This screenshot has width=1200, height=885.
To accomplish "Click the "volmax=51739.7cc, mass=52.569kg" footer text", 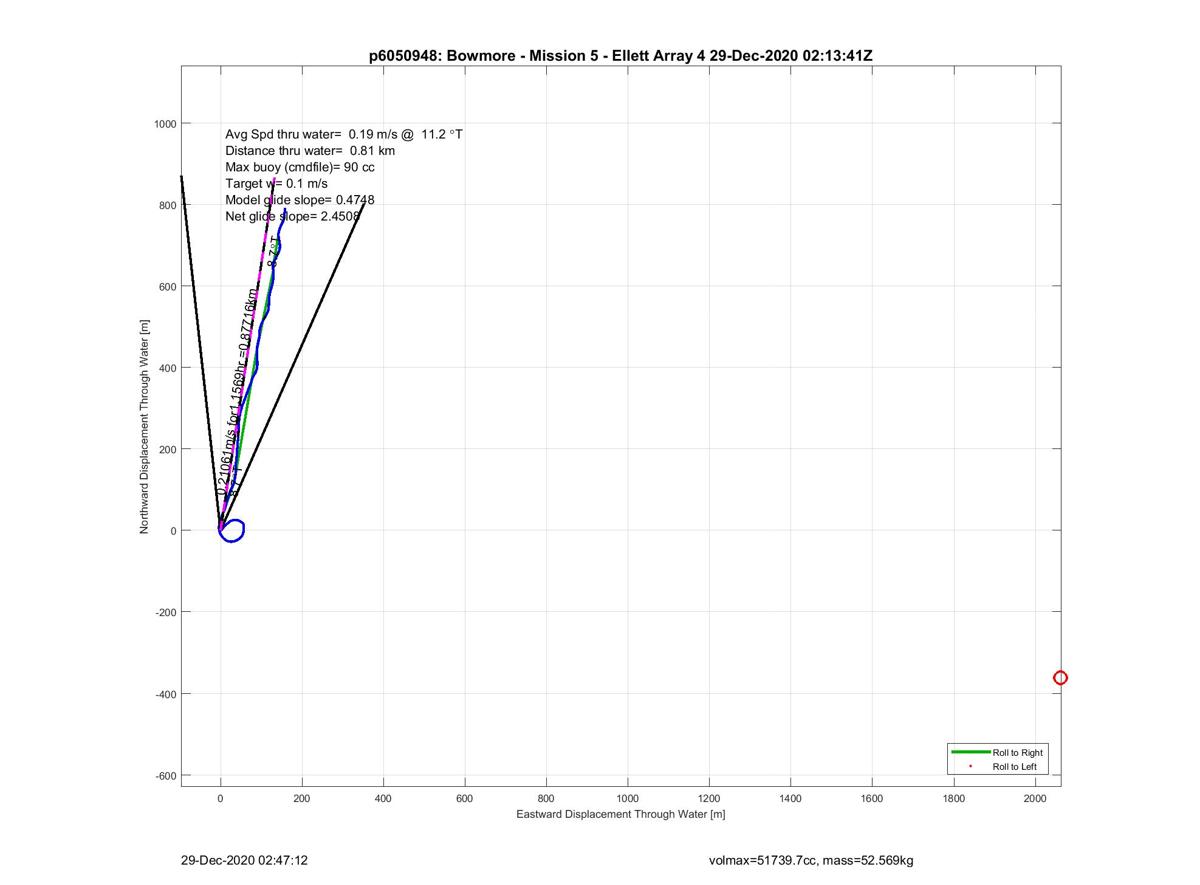I will (811, 860).
